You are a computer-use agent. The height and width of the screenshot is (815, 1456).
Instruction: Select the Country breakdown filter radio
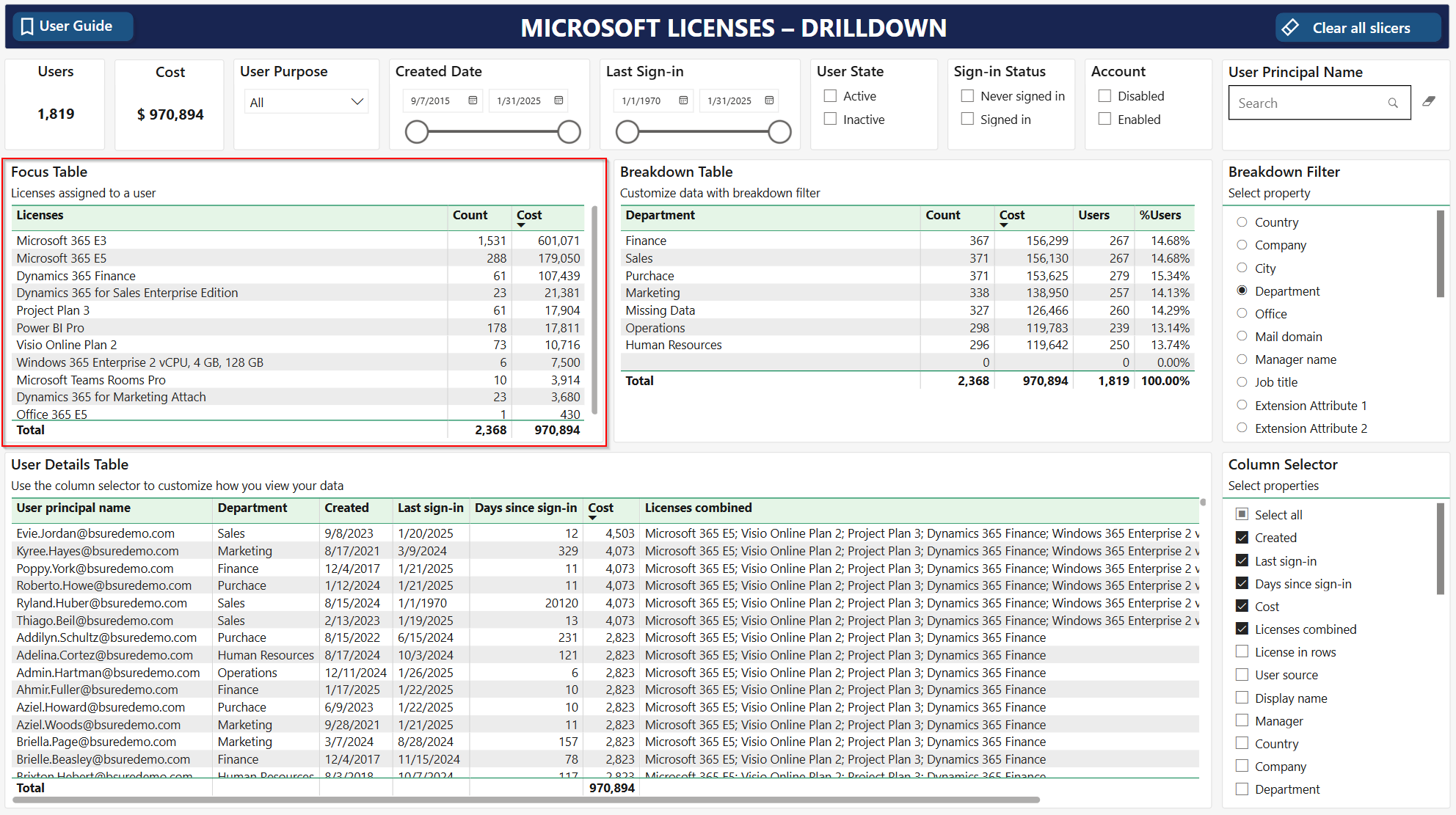point(1242,222)
